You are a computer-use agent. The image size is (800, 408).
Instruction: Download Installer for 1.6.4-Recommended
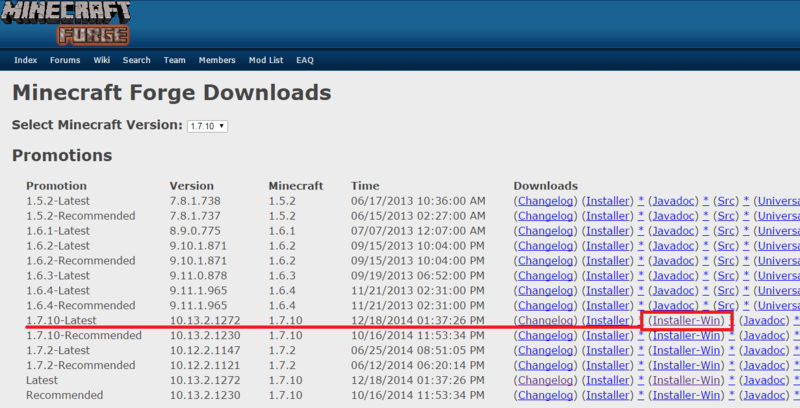point(608,305)
